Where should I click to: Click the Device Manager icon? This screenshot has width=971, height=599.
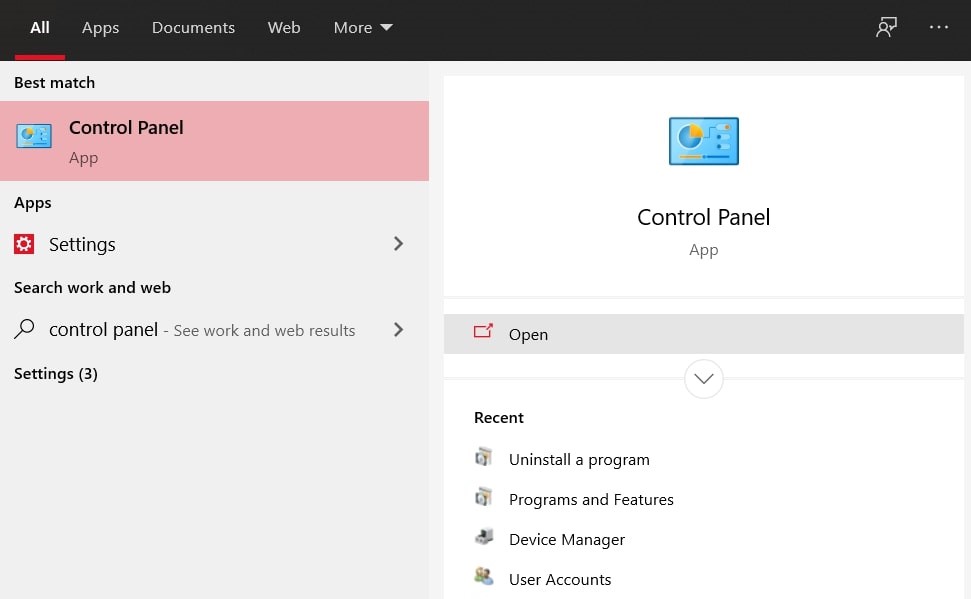[x=483, y=538]
